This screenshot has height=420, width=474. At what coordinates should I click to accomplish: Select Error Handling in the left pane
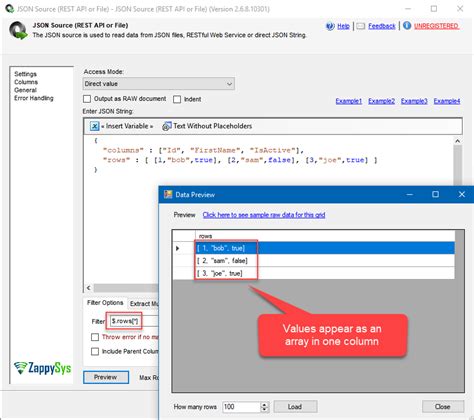[34, 98]
